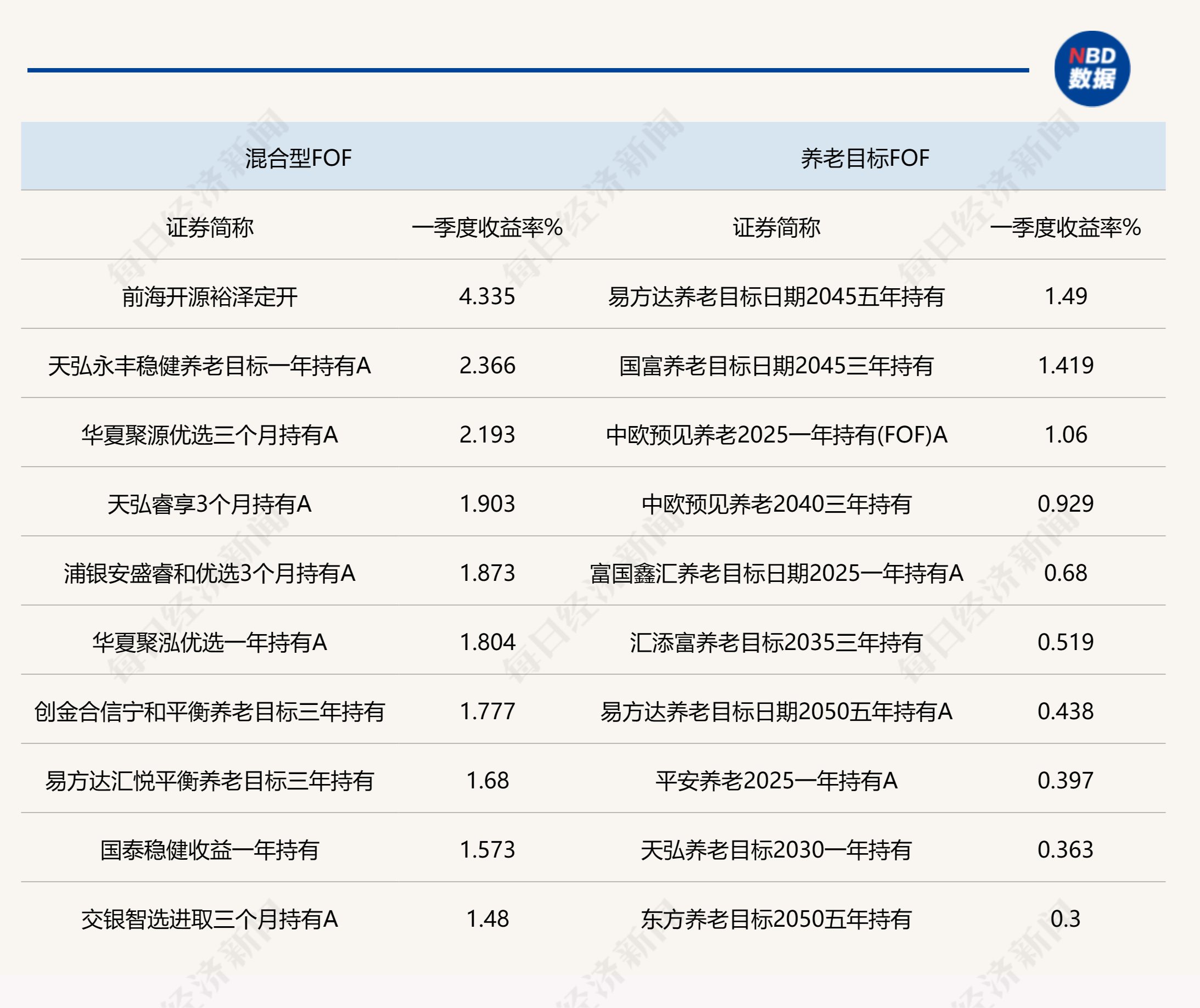Select the 养老目标FOF header

click(865, 158)
